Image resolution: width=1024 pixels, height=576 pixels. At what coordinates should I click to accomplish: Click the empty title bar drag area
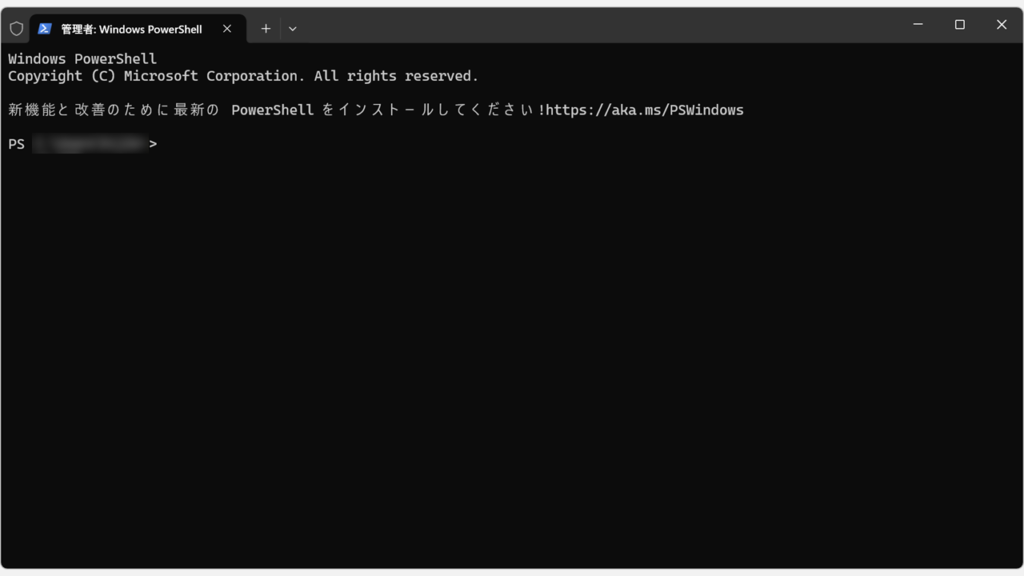pyautogui.click(x=600, y=25)
